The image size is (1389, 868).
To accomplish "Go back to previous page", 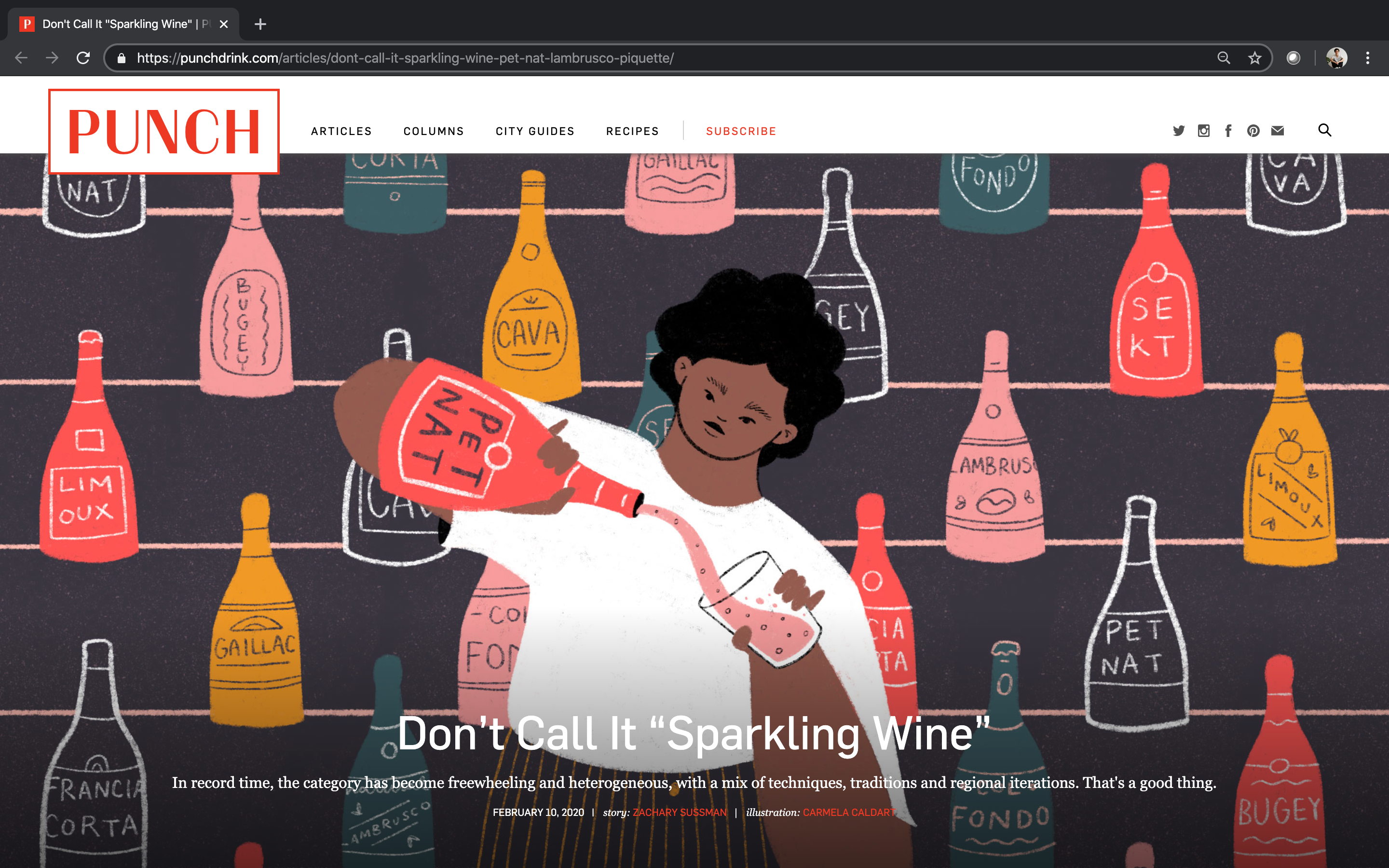I will point(21,58).
